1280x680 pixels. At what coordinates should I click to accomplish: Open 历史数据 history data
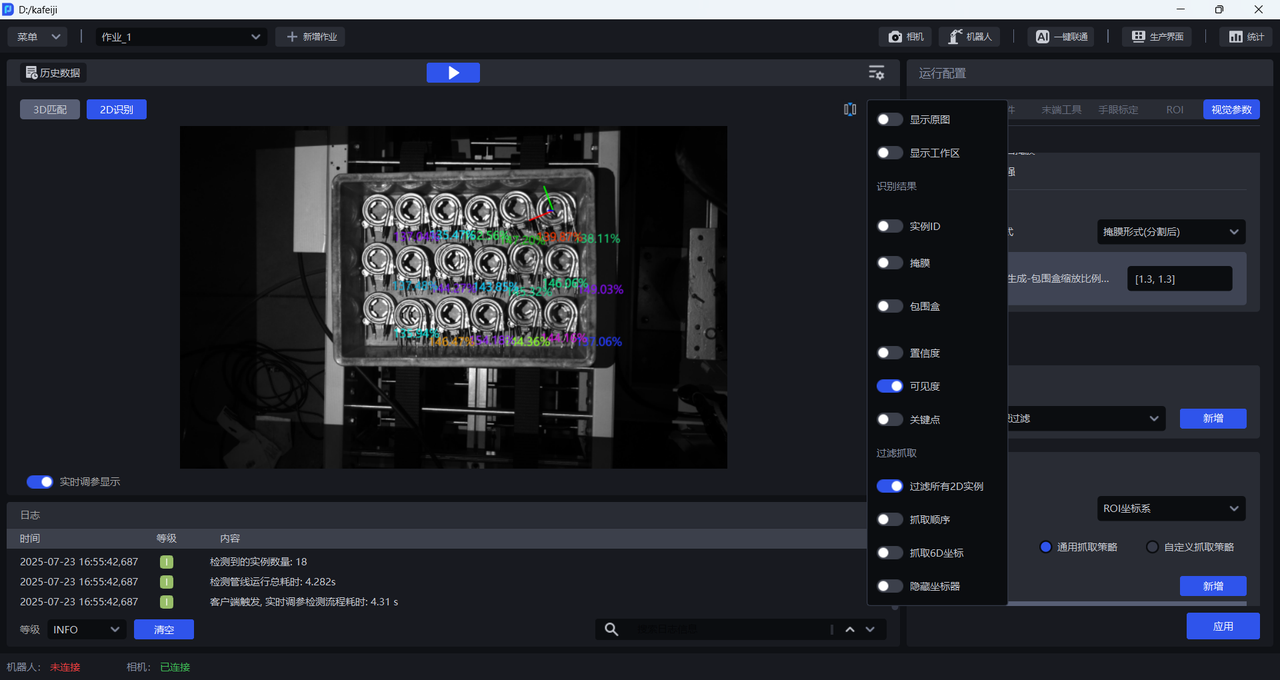point(54,73)
